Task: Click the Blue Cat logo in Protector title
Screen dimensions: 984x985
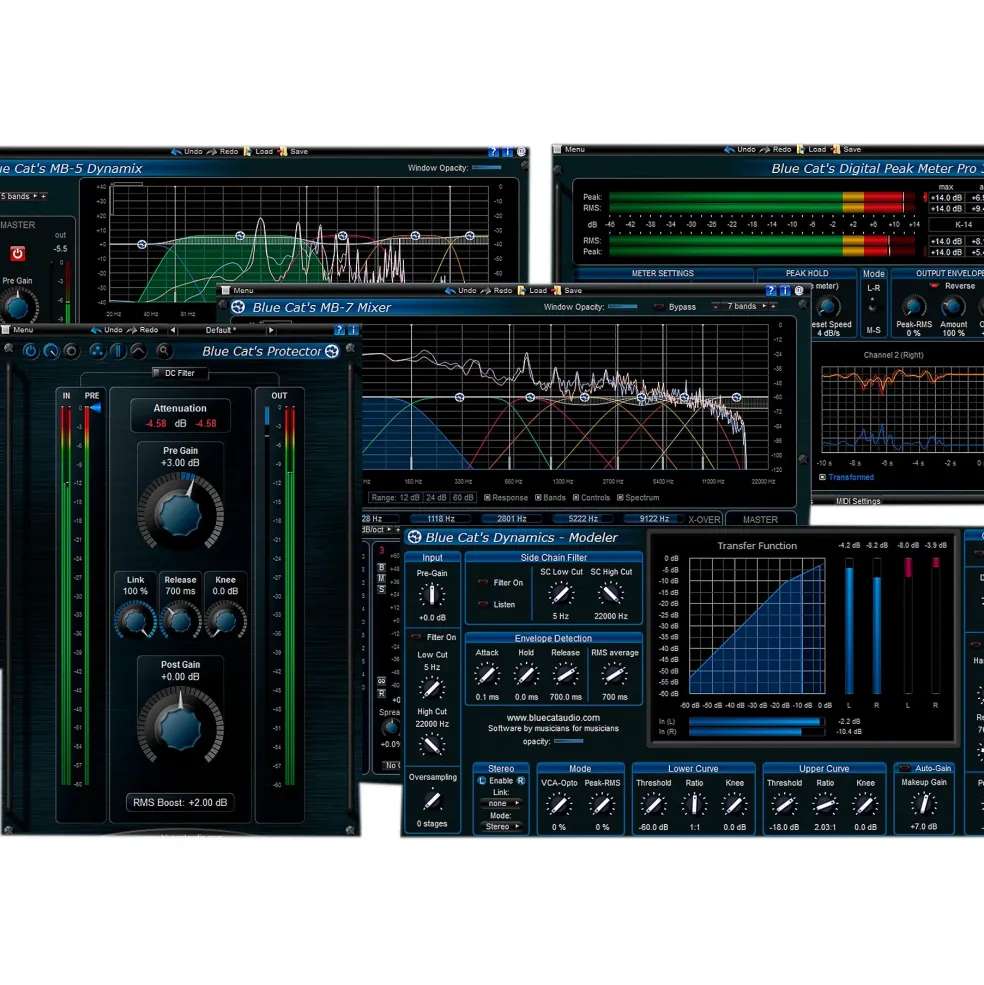Action: [x=332, y=351]
